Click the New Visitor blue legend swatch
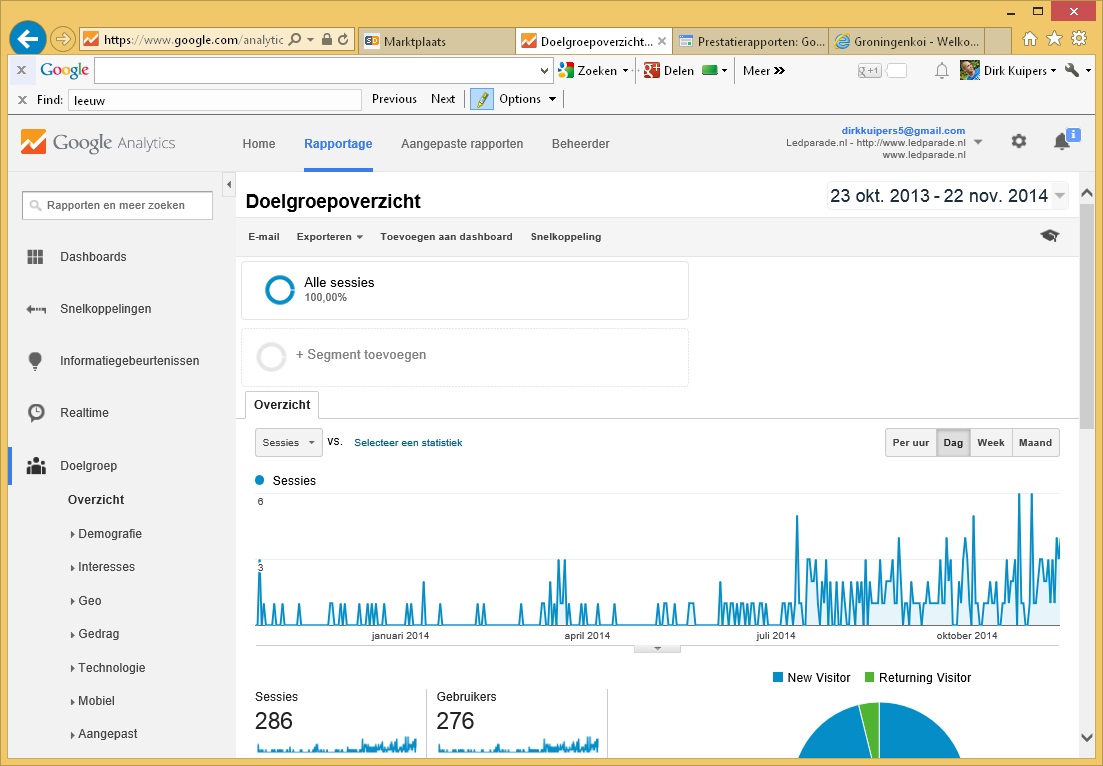 tap(778, 677)
